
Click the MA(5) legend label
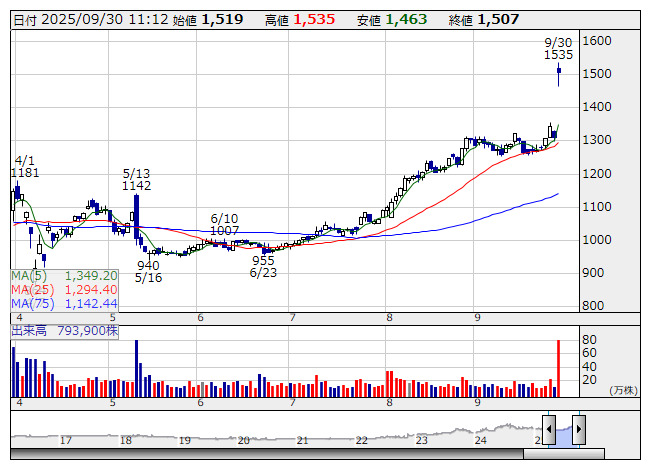[x=29, y=275]
